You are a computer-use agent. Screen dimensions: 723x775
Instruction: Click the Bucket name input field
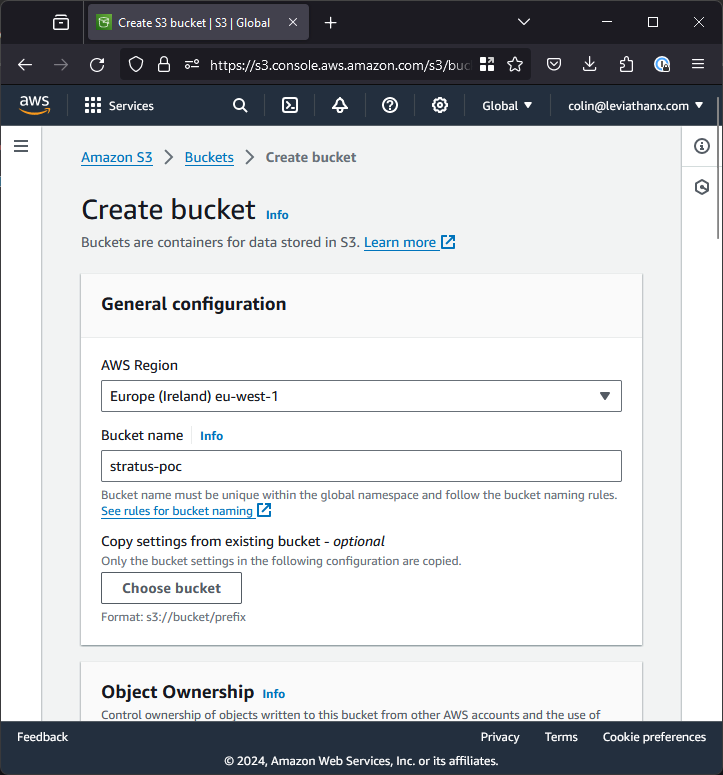point(361,466)
